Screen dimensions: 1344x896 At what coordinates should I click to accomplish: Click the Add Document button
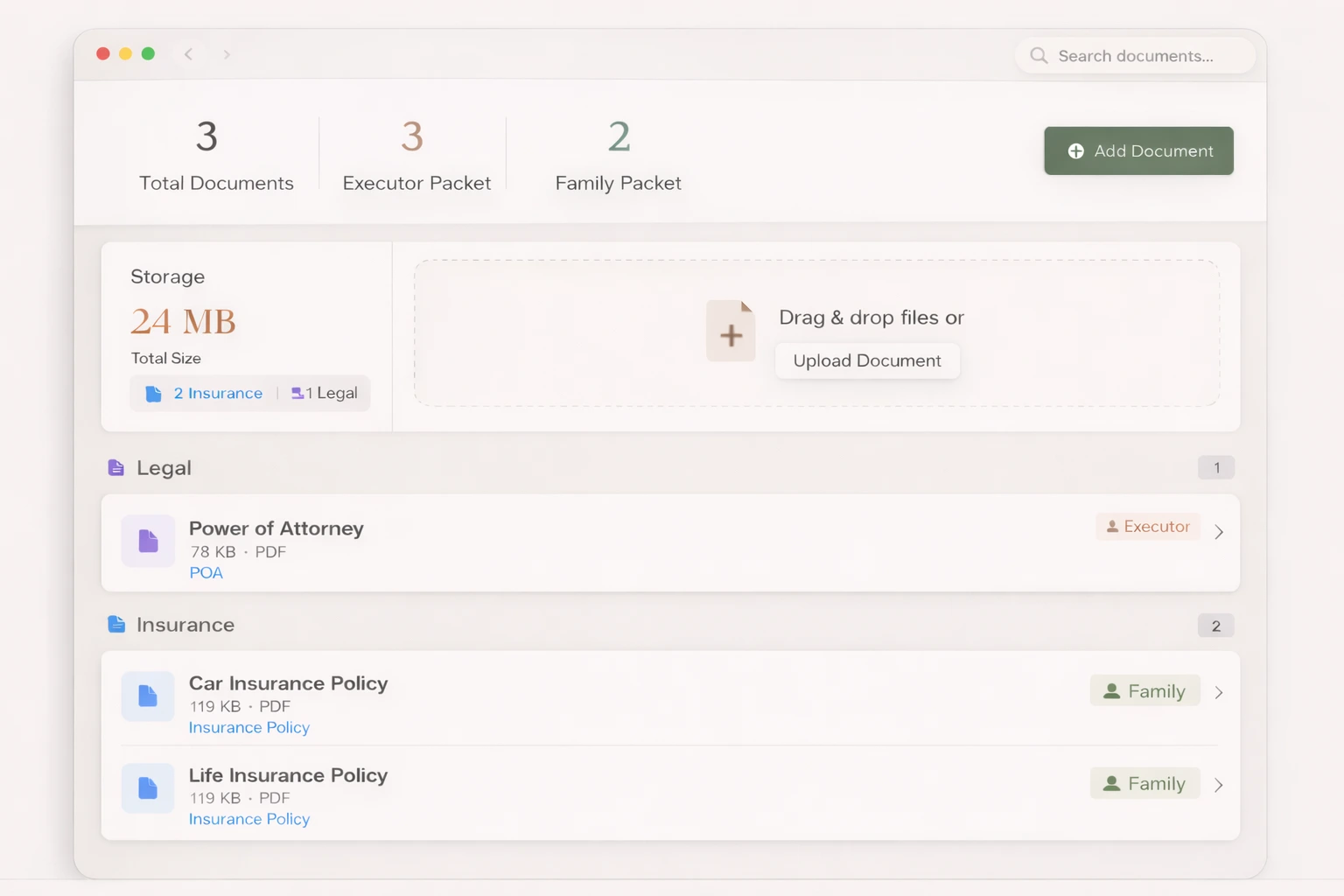[x=1138, y=150]
